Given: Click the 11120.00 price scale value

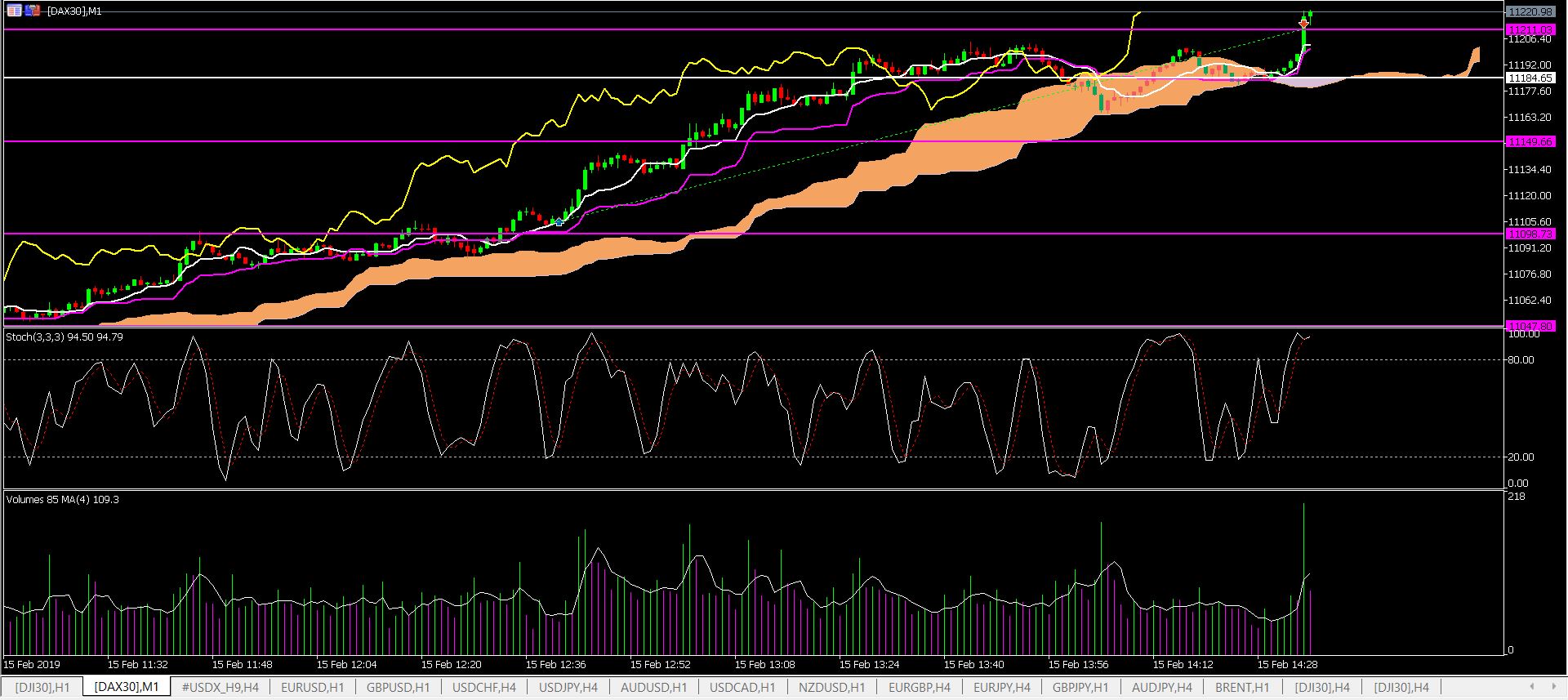Looking at the screenshot, I should [1530, 196].
